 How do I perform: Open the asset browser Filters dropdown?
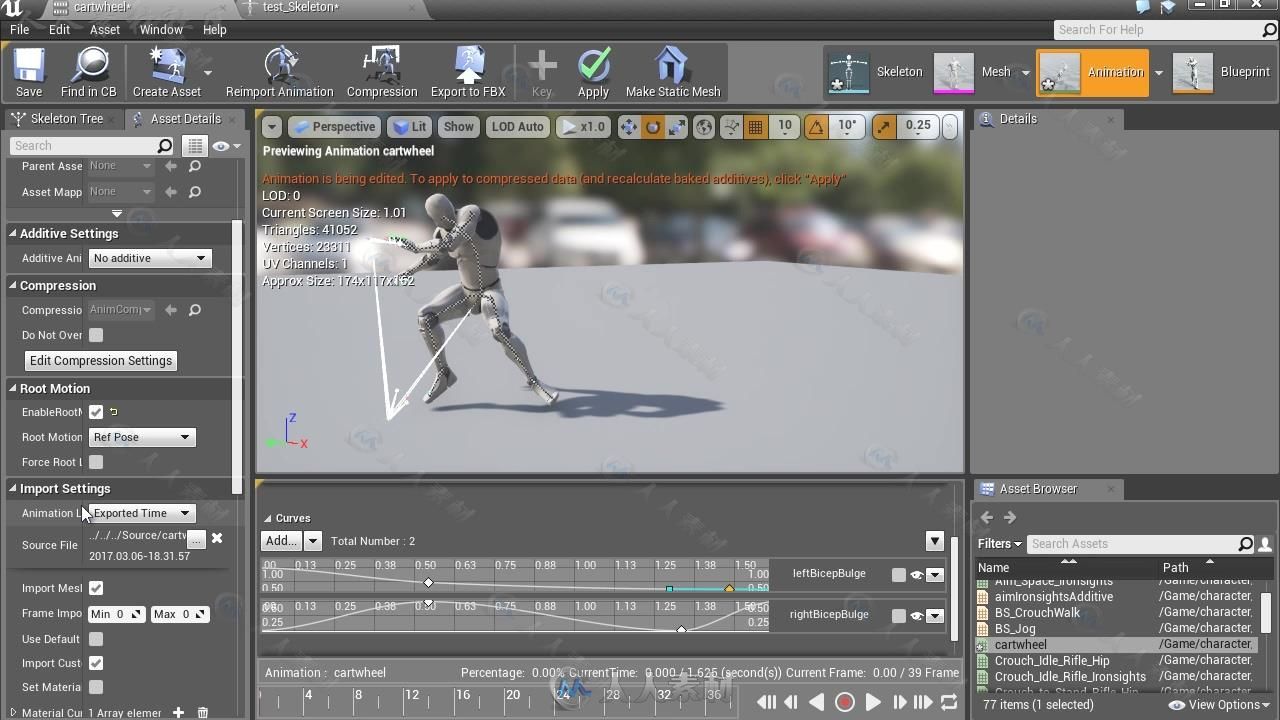coord(999,544)
